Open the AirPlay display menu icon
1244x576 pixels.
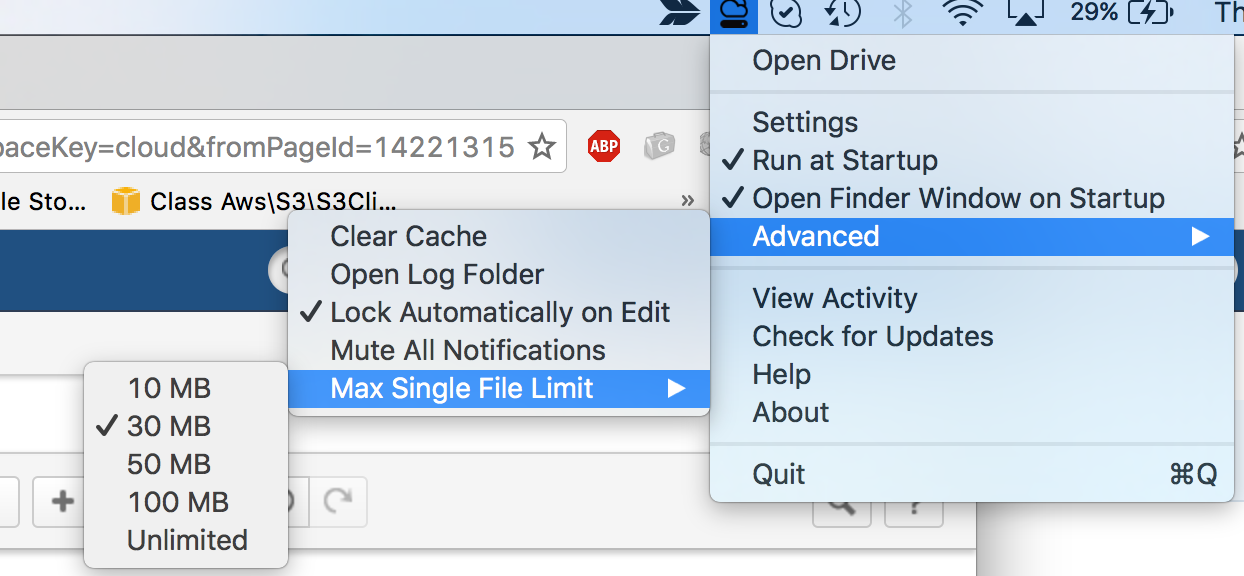click(1025, 13)
